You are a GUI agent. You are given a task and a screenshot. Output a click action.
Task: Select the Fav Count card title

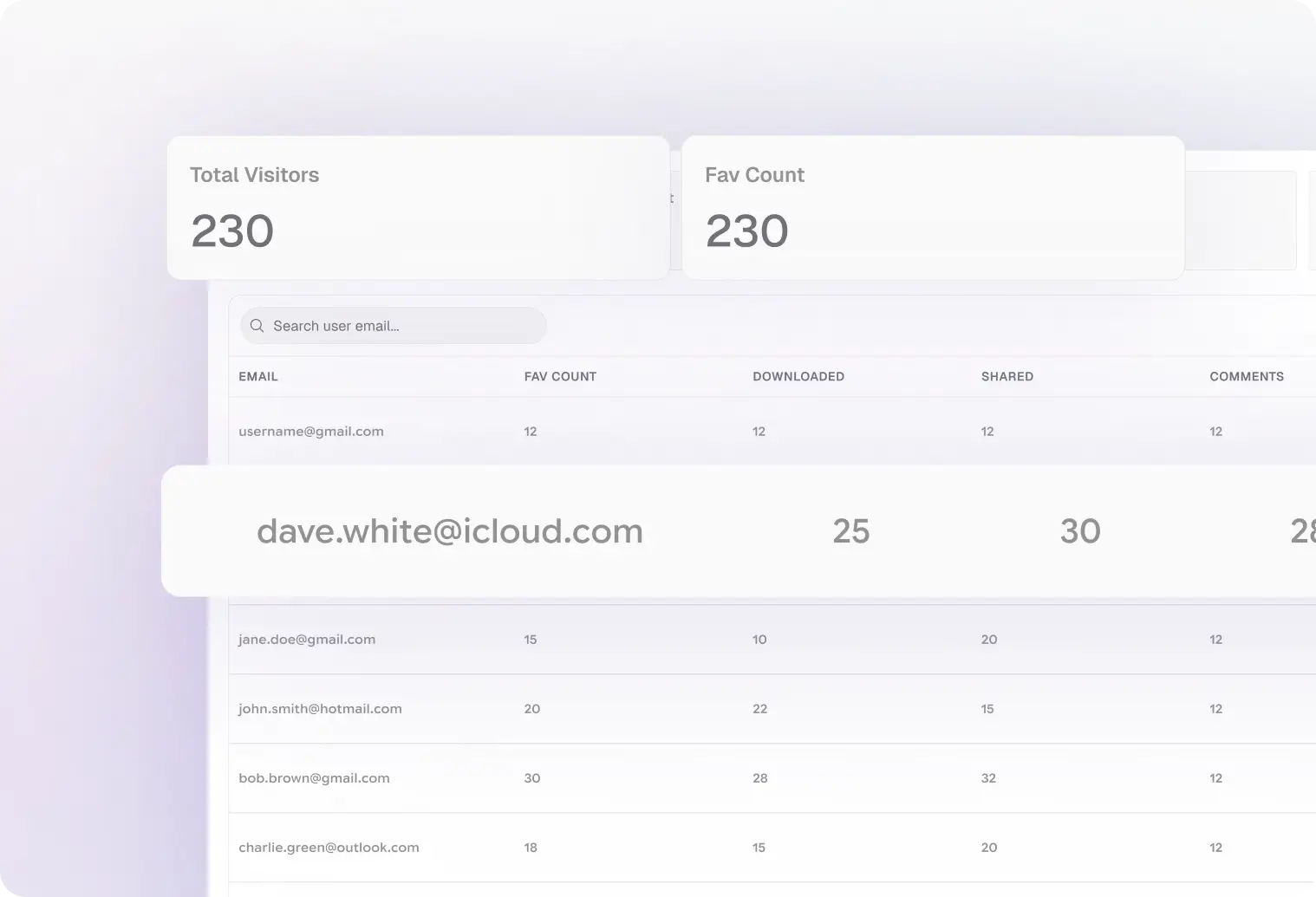click(754, 175)
